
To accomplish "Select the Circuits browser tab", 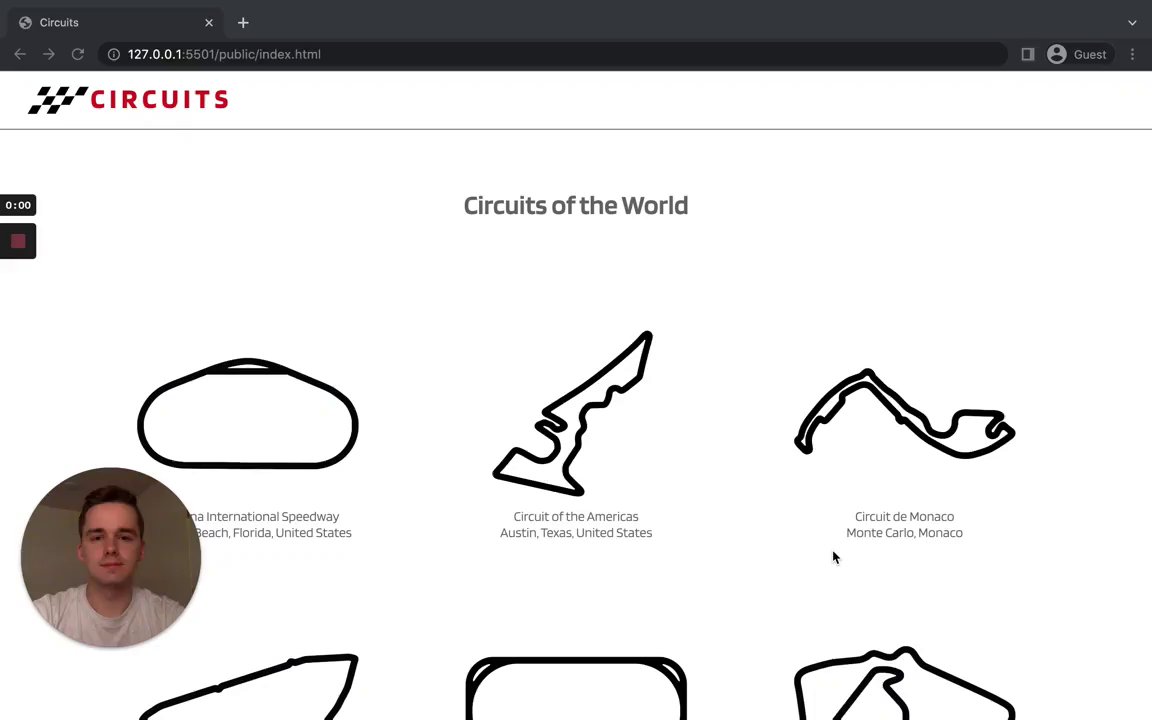I will point(115,23).
